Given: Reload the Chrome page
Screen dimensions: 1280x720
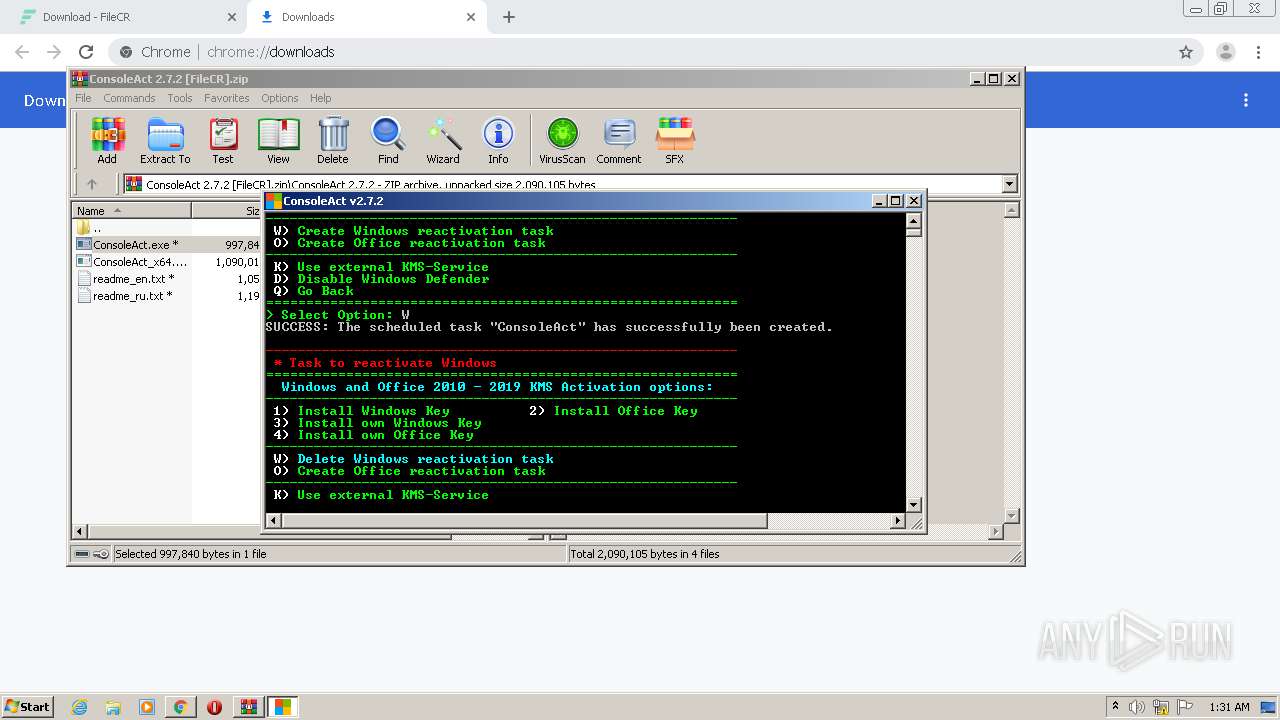Looking at the screenshot, I should [x=86, y=52].
